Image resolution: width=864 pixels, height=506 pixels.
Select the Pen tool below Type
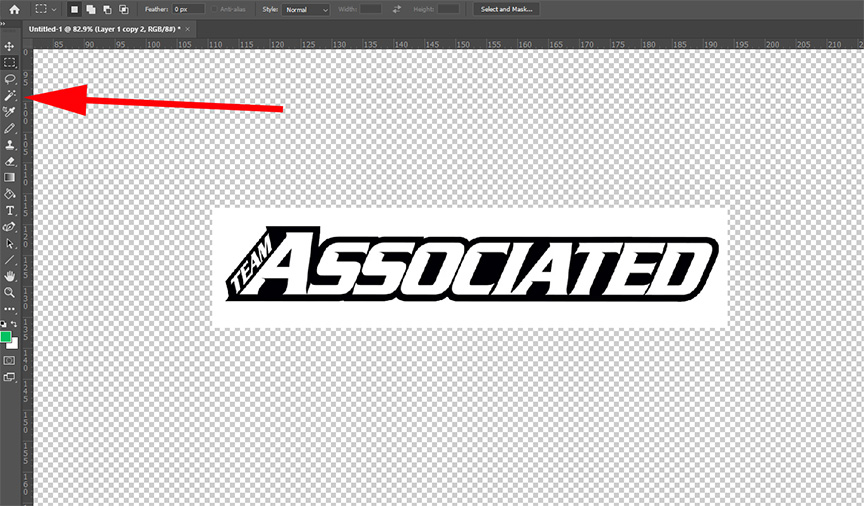[9, 227]
